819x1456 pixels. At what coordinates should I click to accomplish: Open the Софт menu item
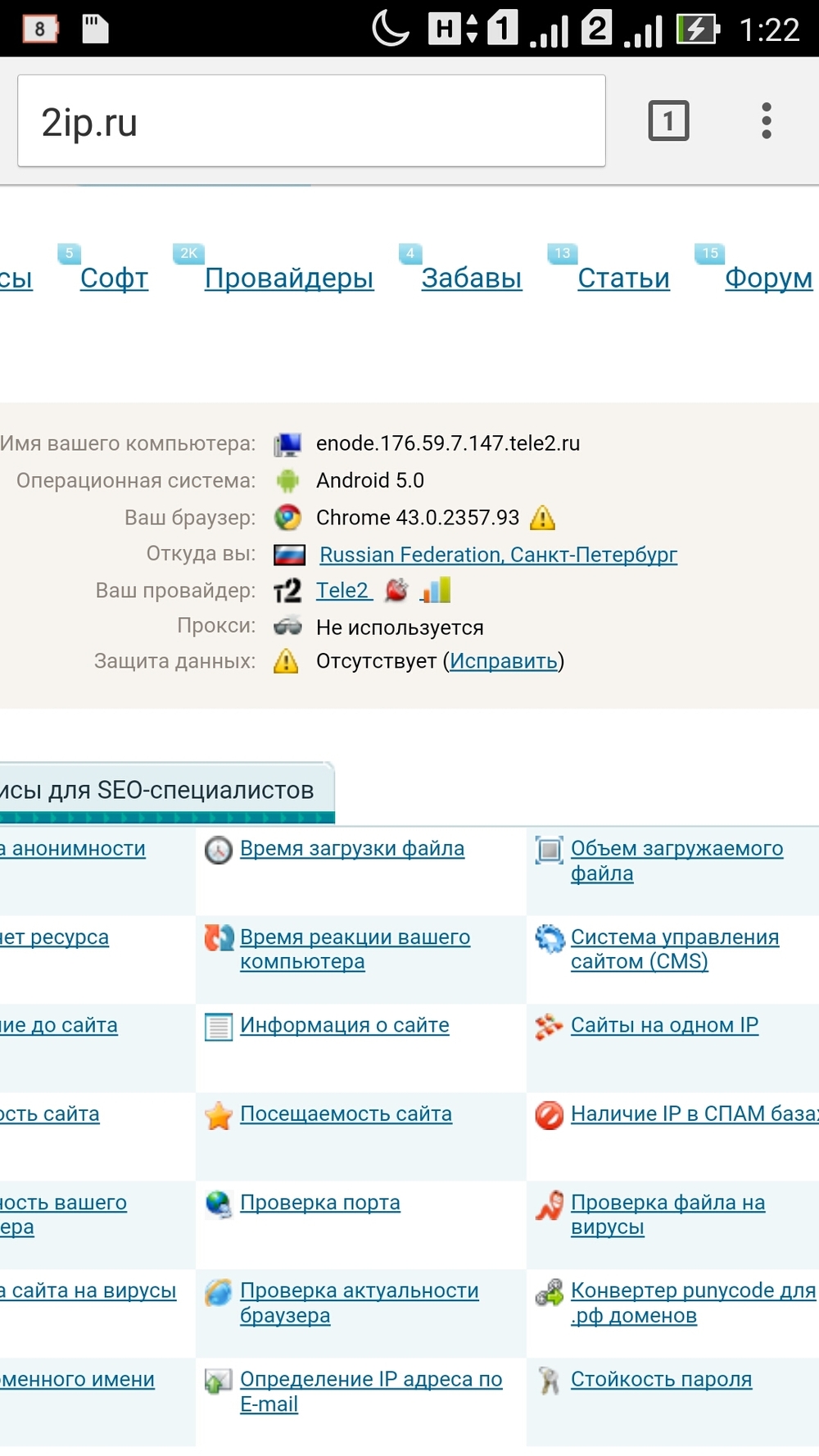pos(114,279)
